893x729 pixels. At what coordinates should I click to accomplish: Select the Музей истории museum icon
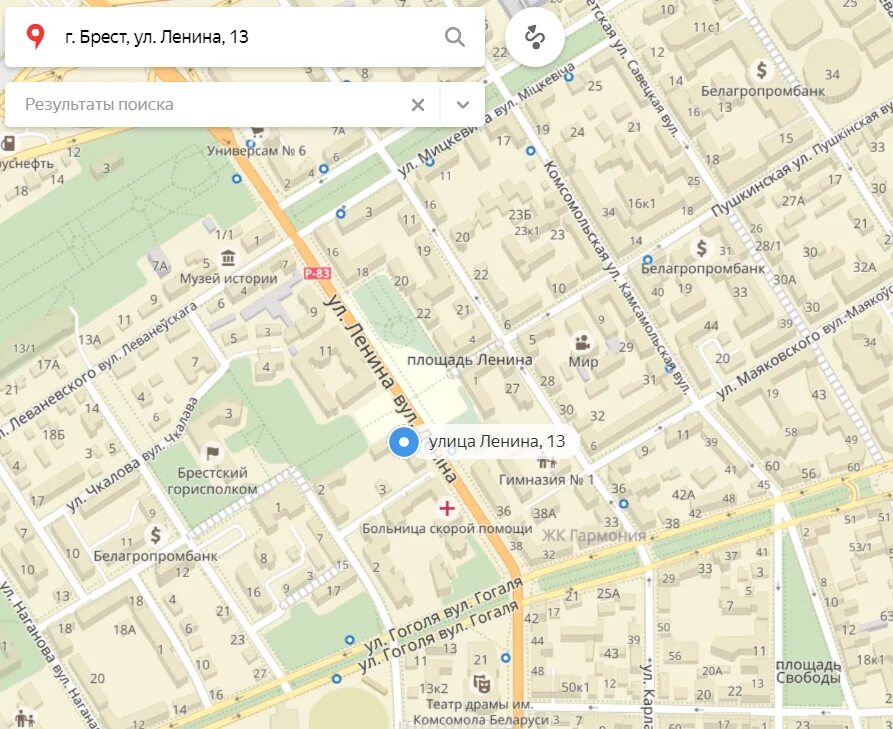228,258
